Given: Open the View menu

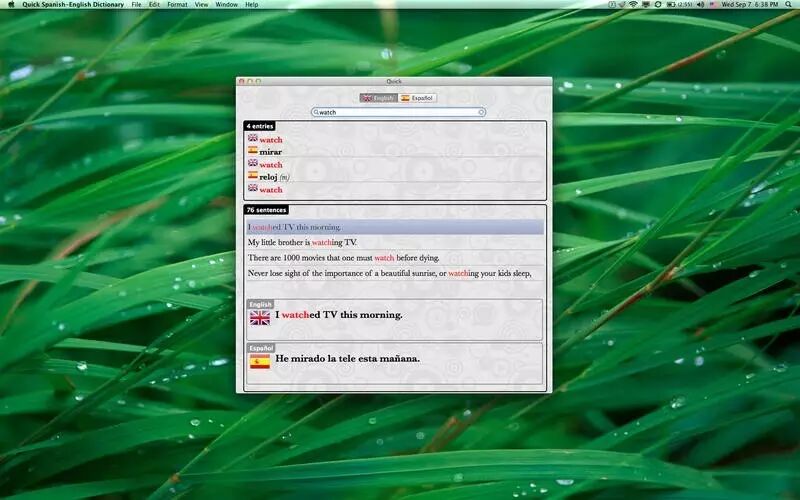Looking at the screenshot, I should pyautogui.click(x=201, y=5).
